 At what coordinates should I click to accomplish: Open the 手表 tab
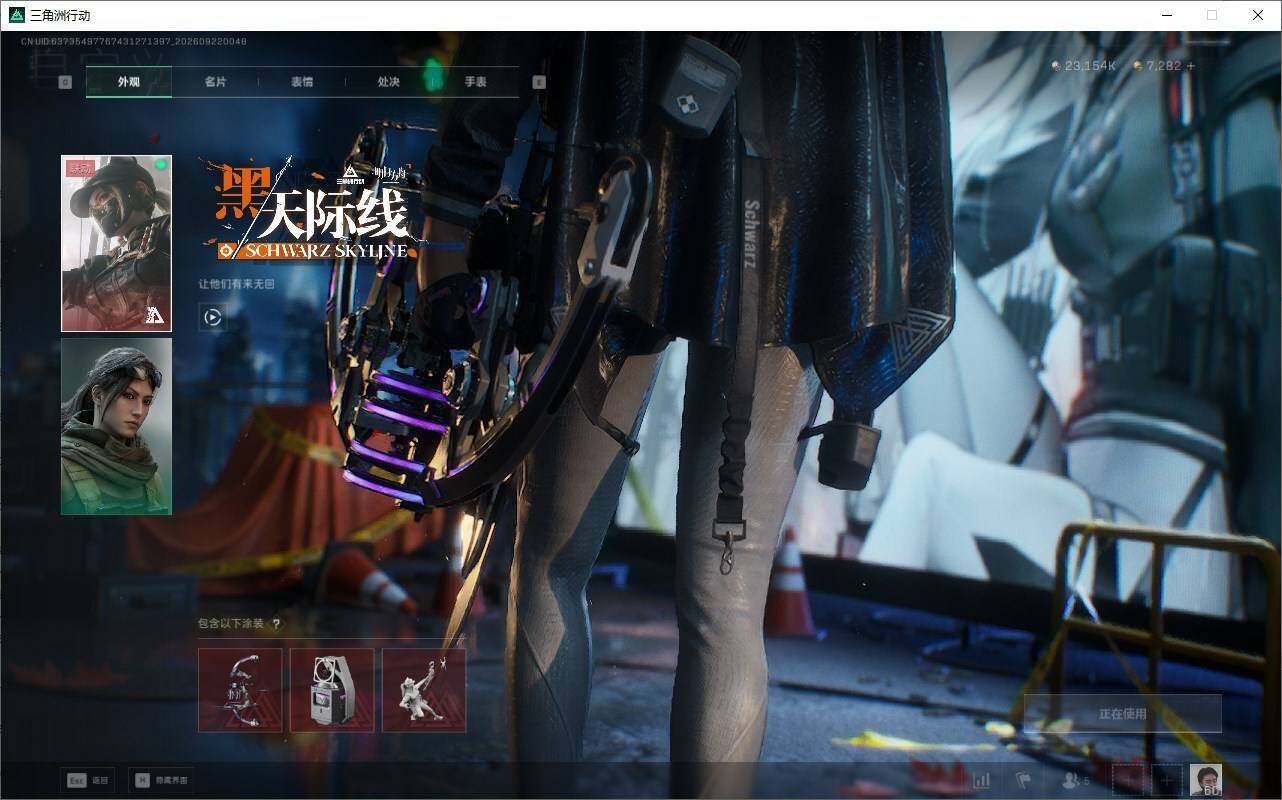[475, 82]
